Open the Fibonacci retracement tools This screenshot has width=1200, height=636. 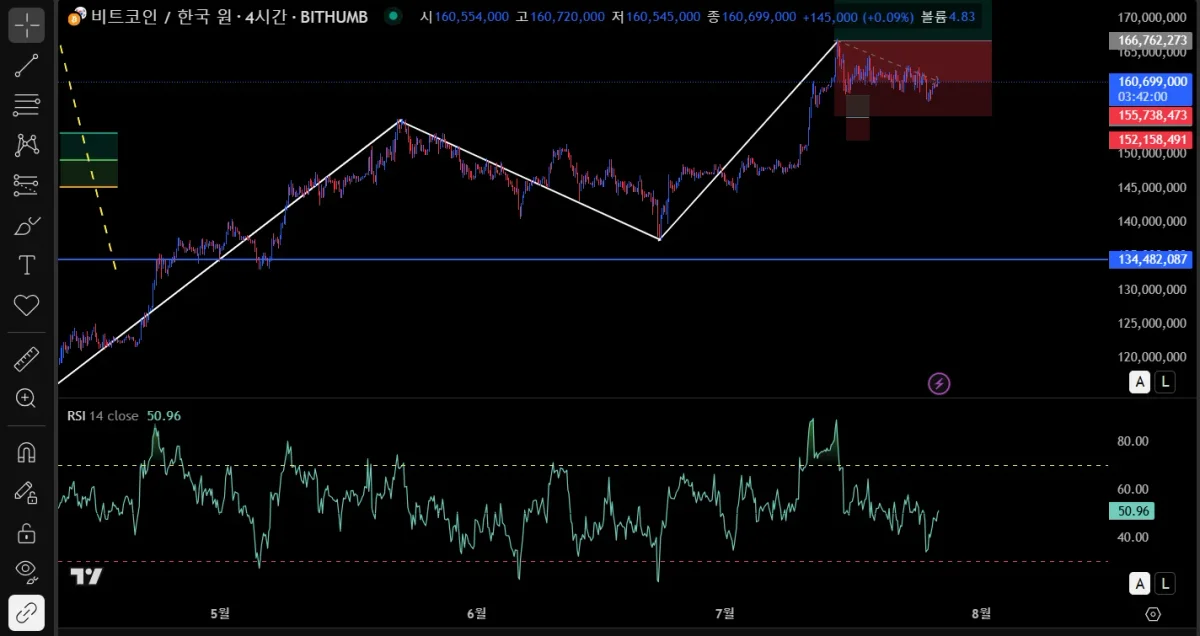point(26,104)
